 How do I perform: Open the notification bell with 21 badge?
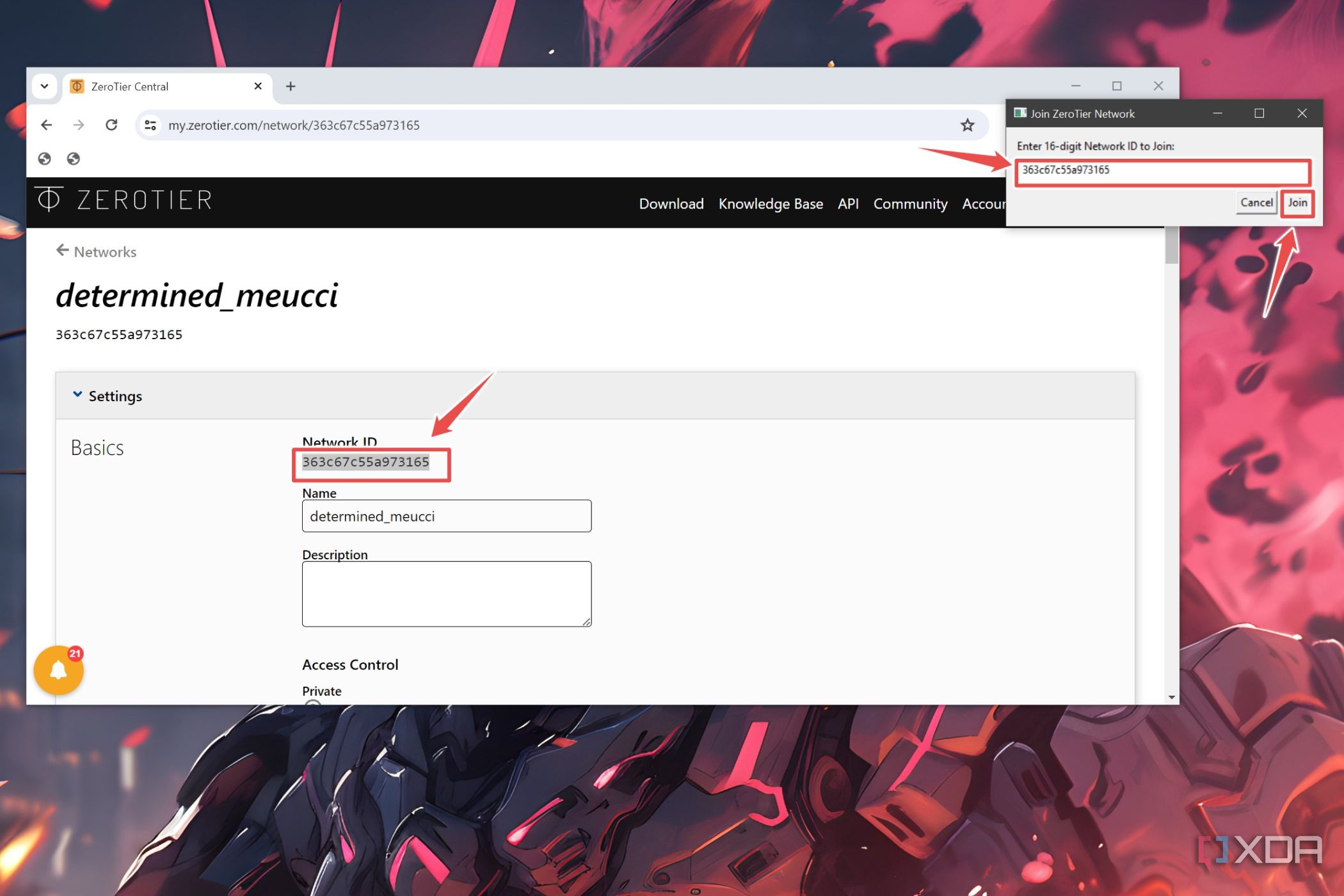tap(58, 670)
